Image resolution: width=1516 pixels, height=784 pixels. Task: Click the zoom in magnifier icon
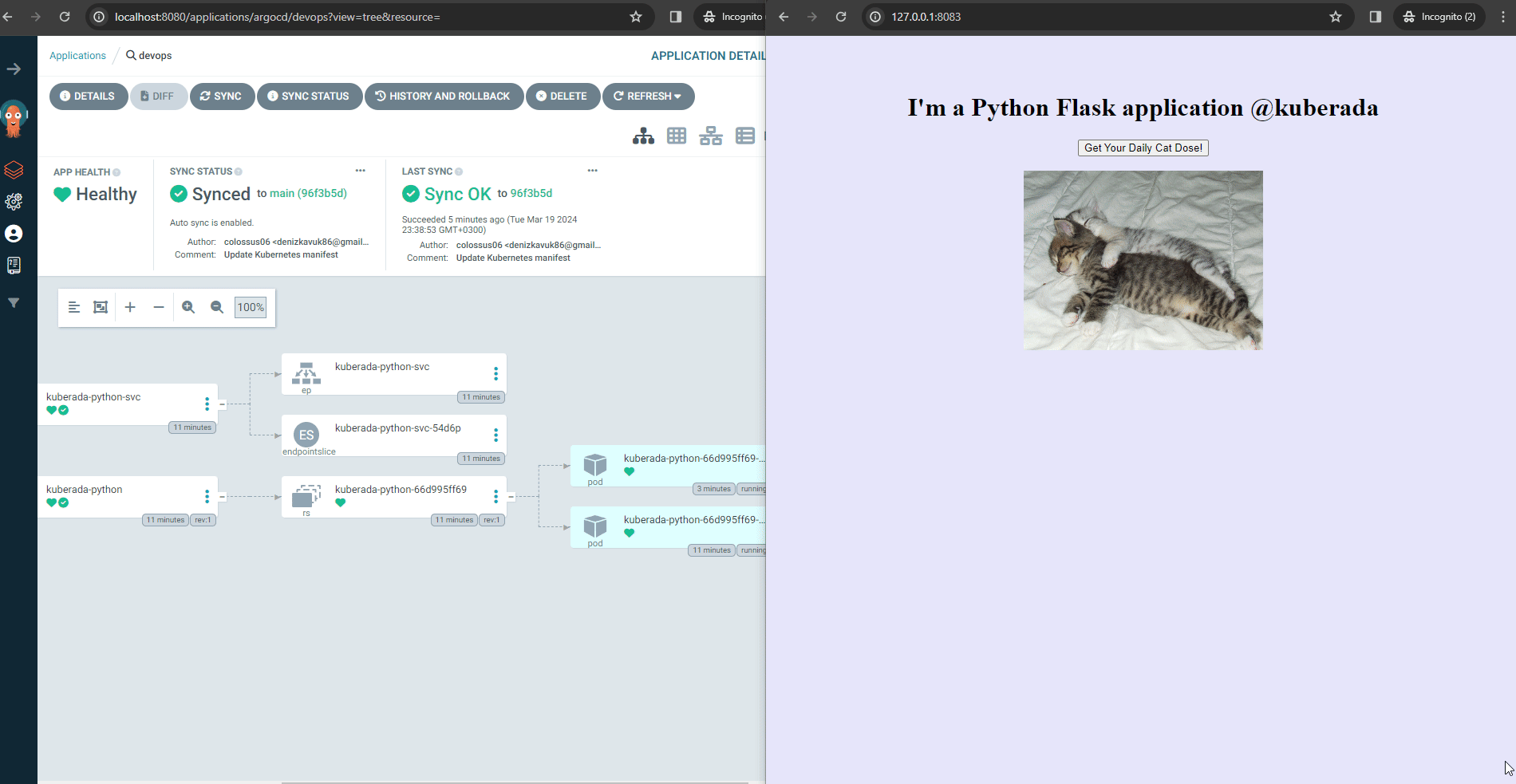click(x=188, y=307)
